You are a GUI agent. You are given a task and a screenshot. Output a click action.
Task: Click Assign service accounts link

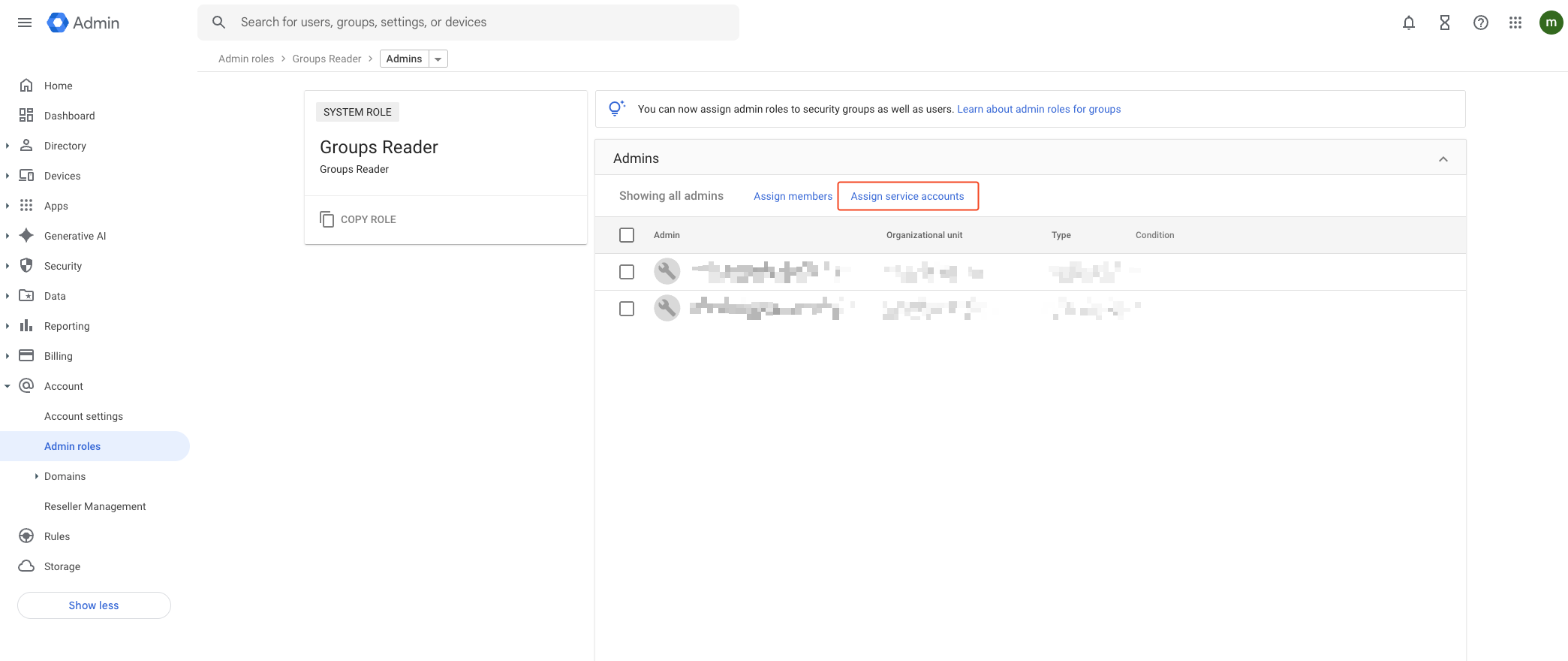pyautogui.click(x=907, y=196)
